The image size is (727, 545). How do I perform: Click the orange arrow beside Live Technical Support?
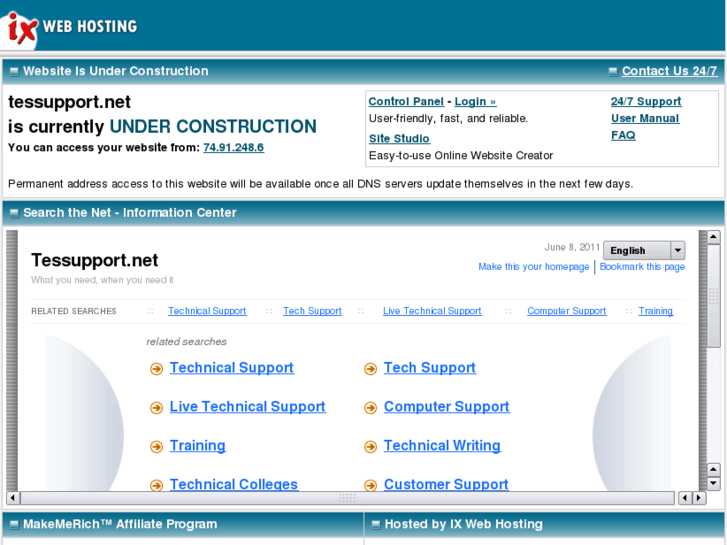[156, 408]
